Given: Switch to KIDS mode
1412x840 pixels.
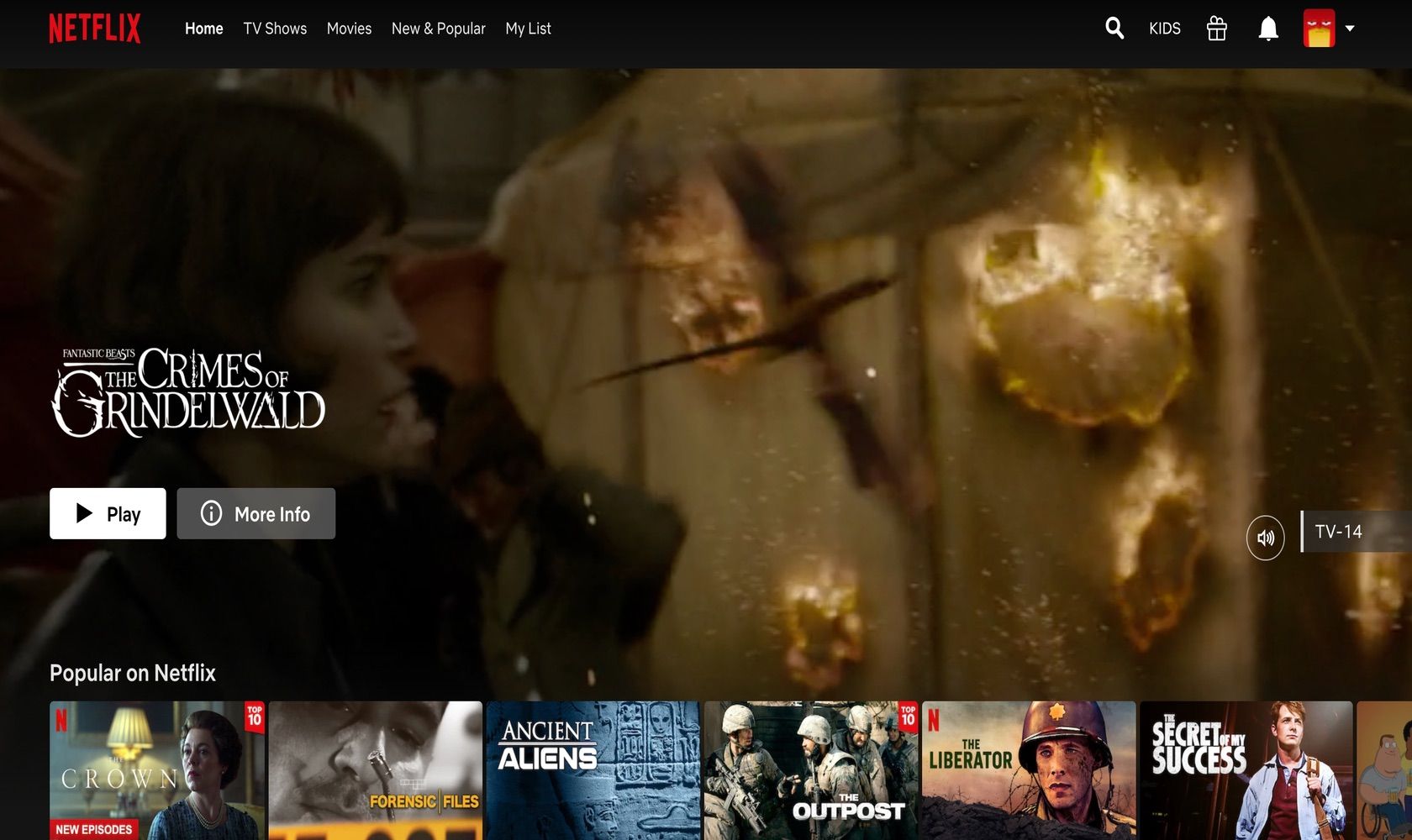Looking at the screenshot, I should 1164,29.
